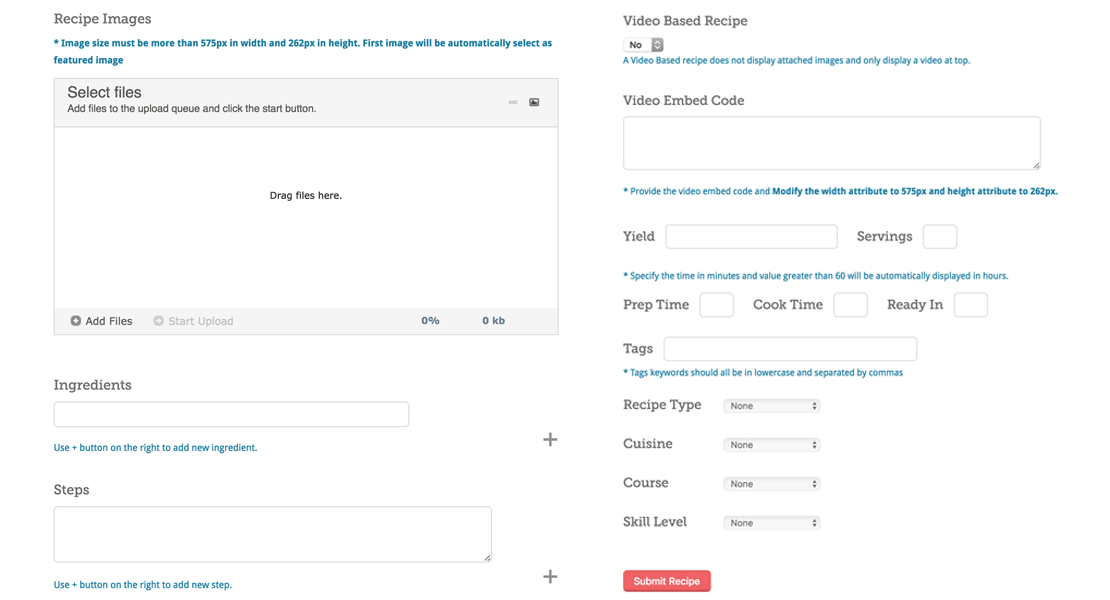Click the Steps textarea resize handle

click(x=487, y=558)
